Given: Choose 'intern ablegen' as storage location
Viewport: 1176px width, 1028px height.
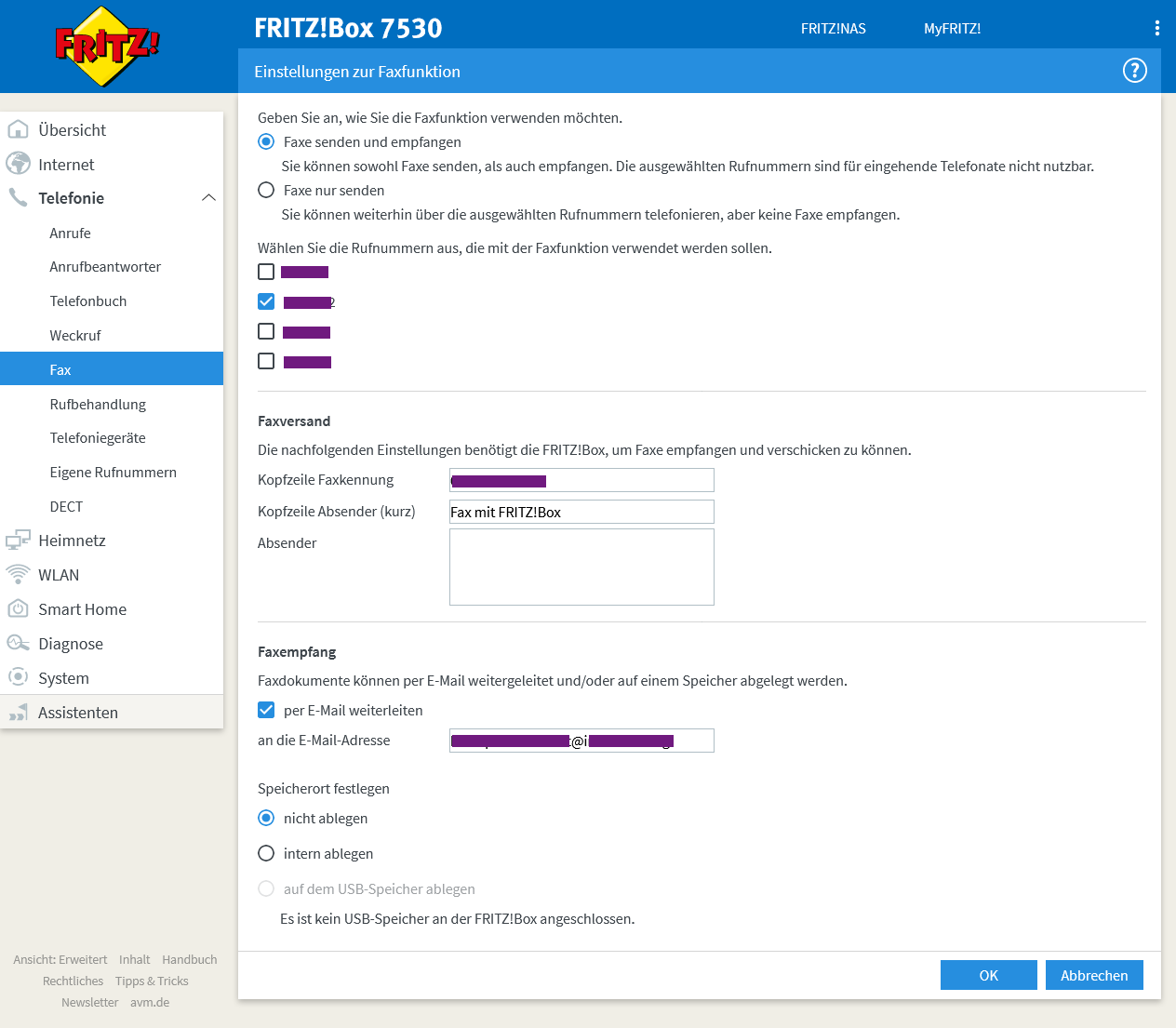Looking at the screenshot, I should (x=266, y=853).
